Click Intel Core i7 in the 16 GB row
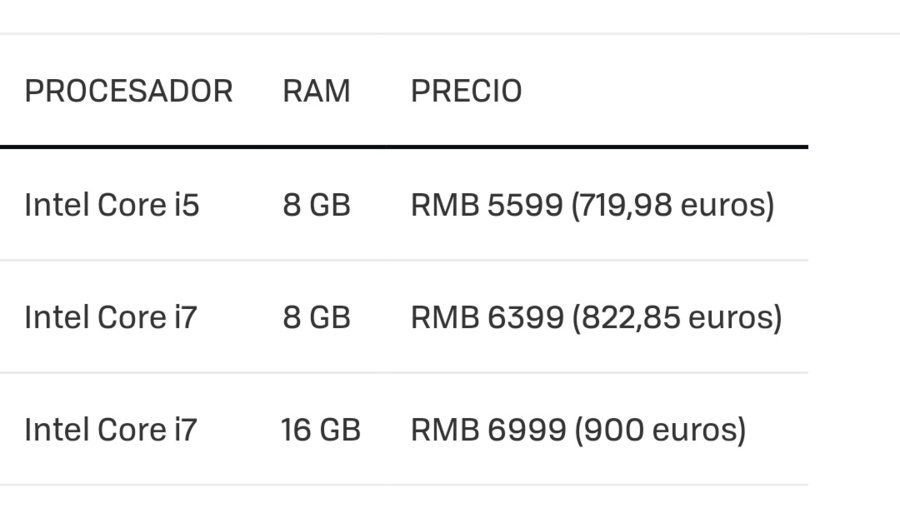This screenshot has height=523, width=900. [111, 430]
